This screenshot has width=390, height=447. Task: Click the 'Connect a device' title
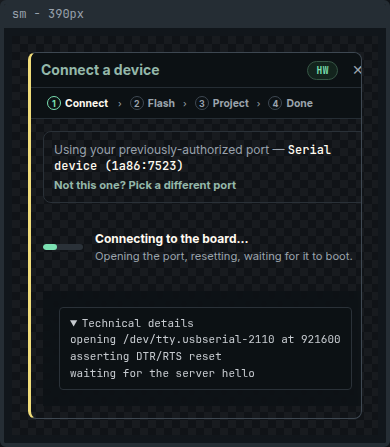(x=100, y=70)
